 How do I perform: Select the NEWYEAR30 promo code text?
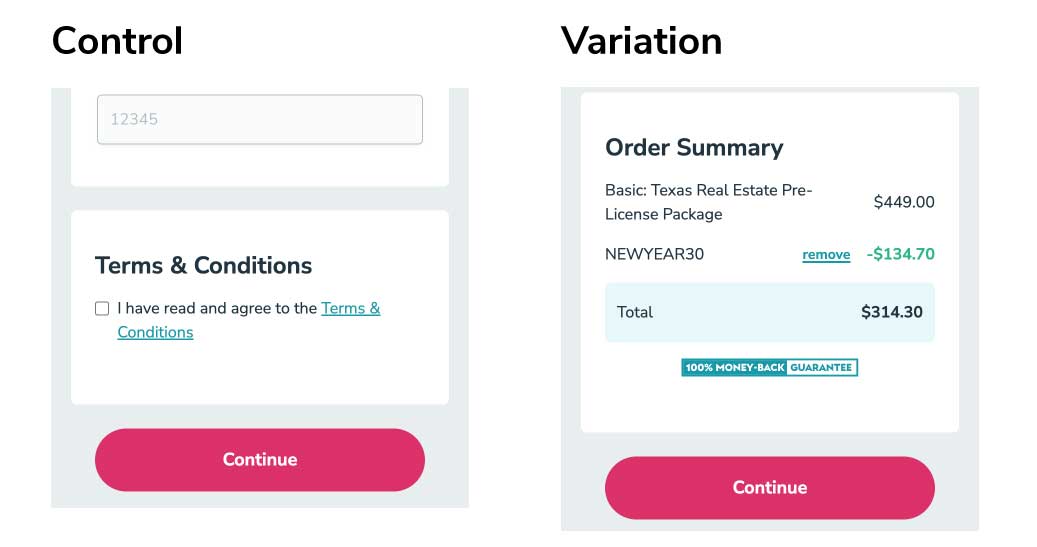pyautogui.click(x=654, y=254)
